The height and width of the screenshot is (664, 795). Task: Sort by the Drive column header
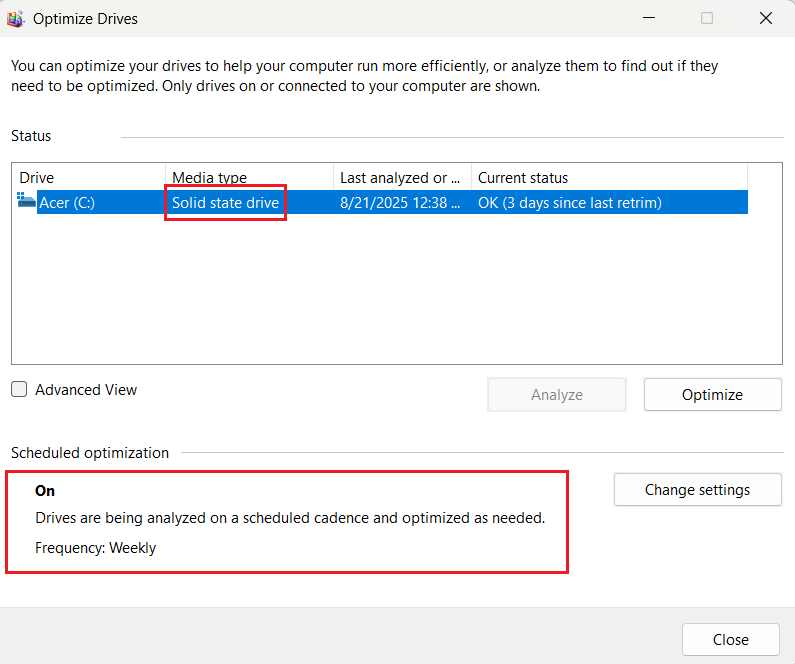pyautogui.click(x=88, y=178)
